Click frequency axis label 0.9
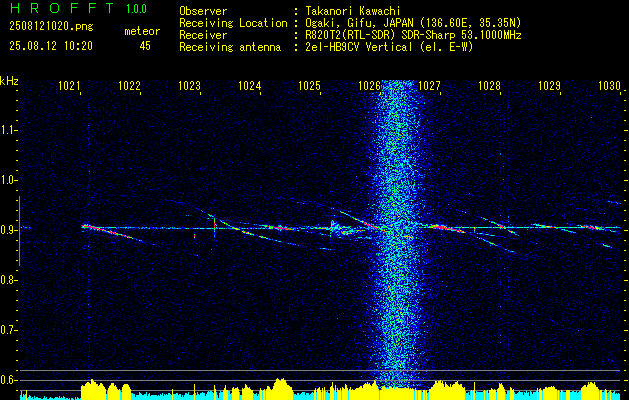 pos(8,230)
